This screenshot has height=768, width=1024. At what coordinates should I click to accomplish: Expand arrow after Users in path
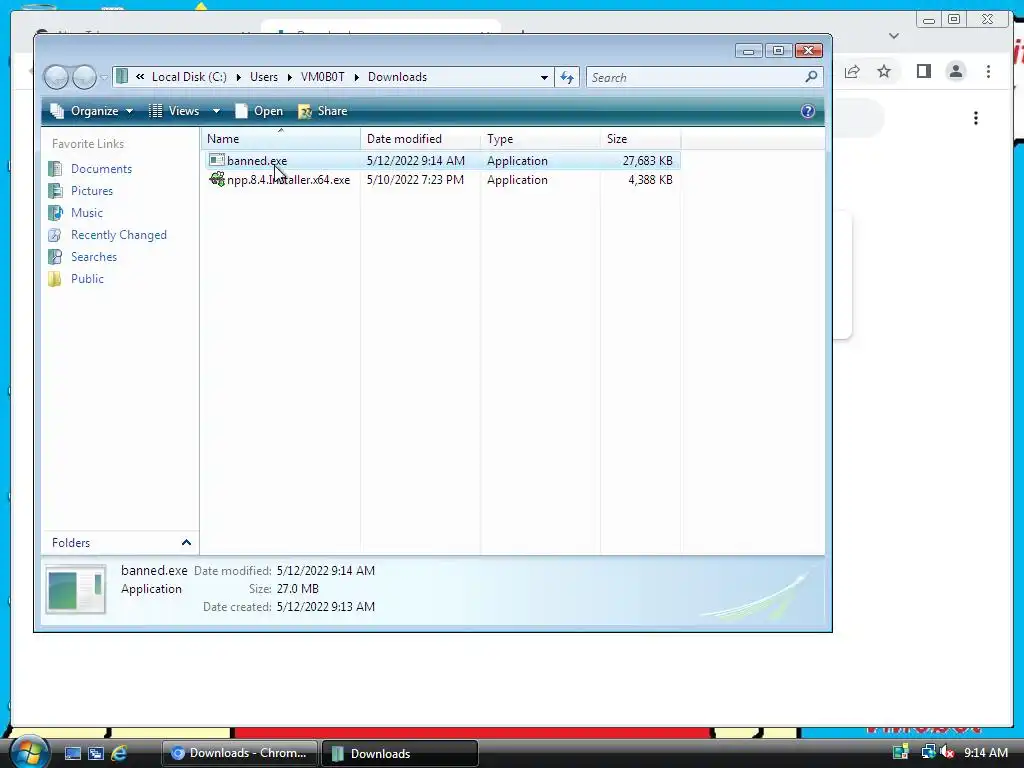[289, 77]
